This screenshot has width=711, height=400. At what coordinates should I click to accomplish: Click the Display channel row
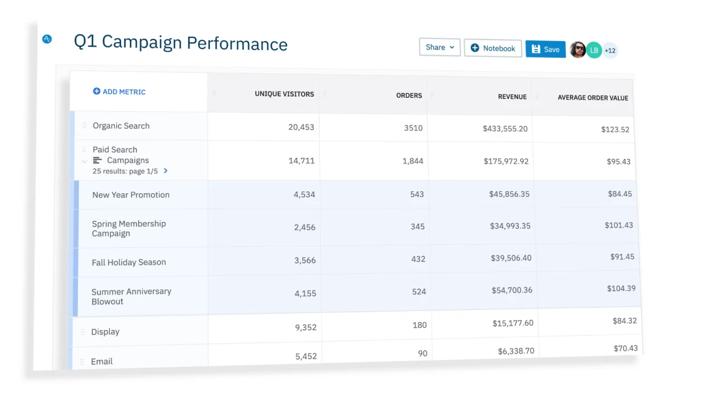point(105,331)
